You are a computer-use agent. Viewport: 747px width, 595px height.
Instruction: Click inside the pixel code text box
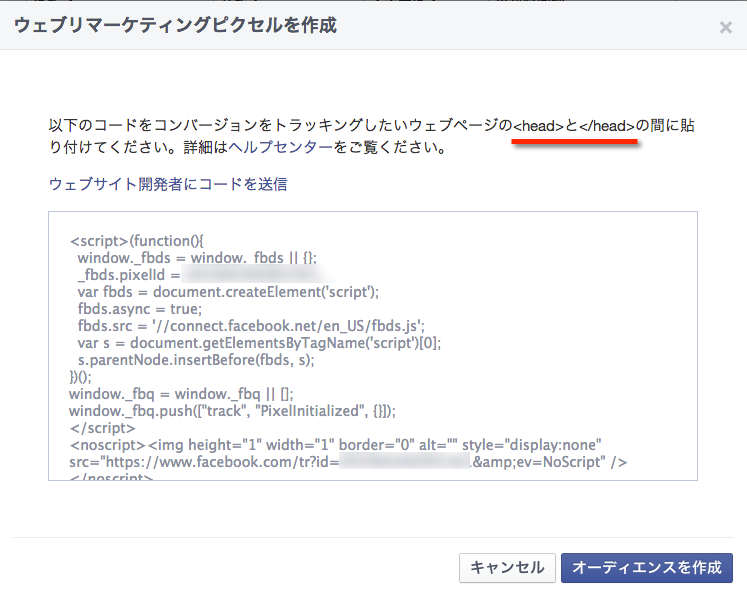pos(373,346)
